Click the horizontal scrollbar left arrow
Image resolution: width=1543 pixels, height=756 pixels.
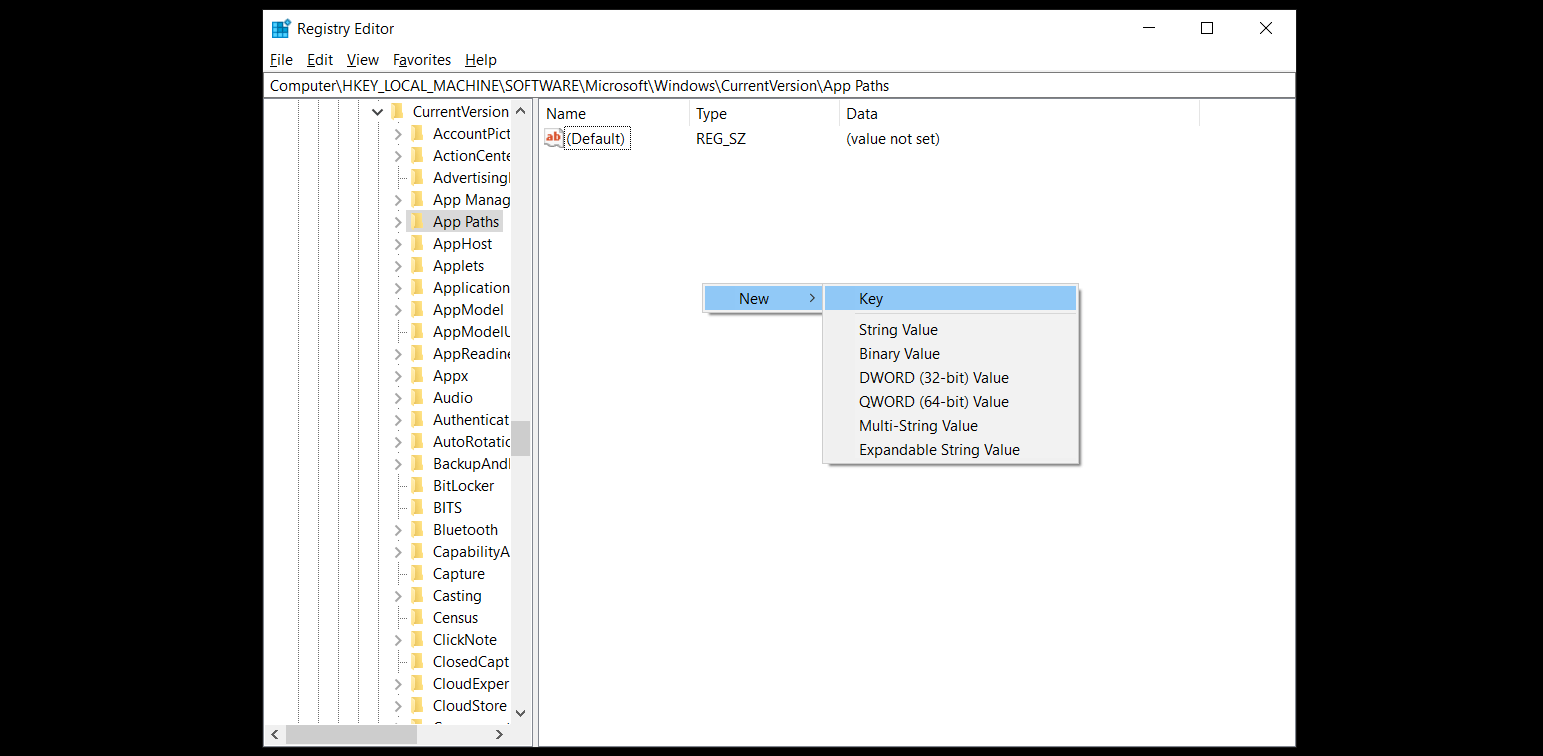tap(275, 734)
